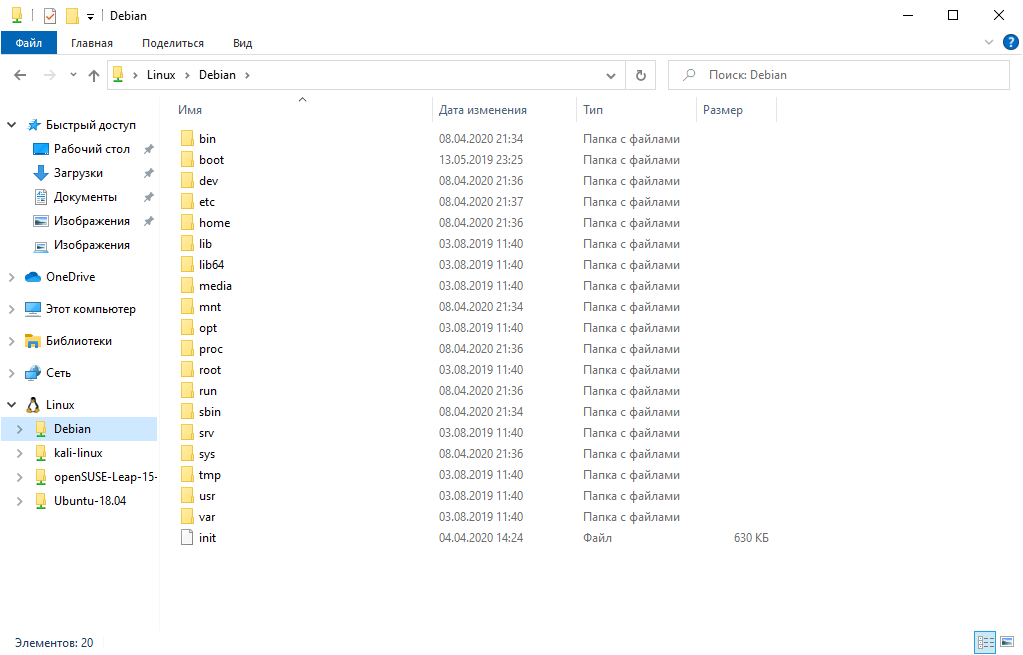Click the Search Debian input field
The height and width of the screenshot is (655, 1023).
pyautogui.click(x=839, y=75)
